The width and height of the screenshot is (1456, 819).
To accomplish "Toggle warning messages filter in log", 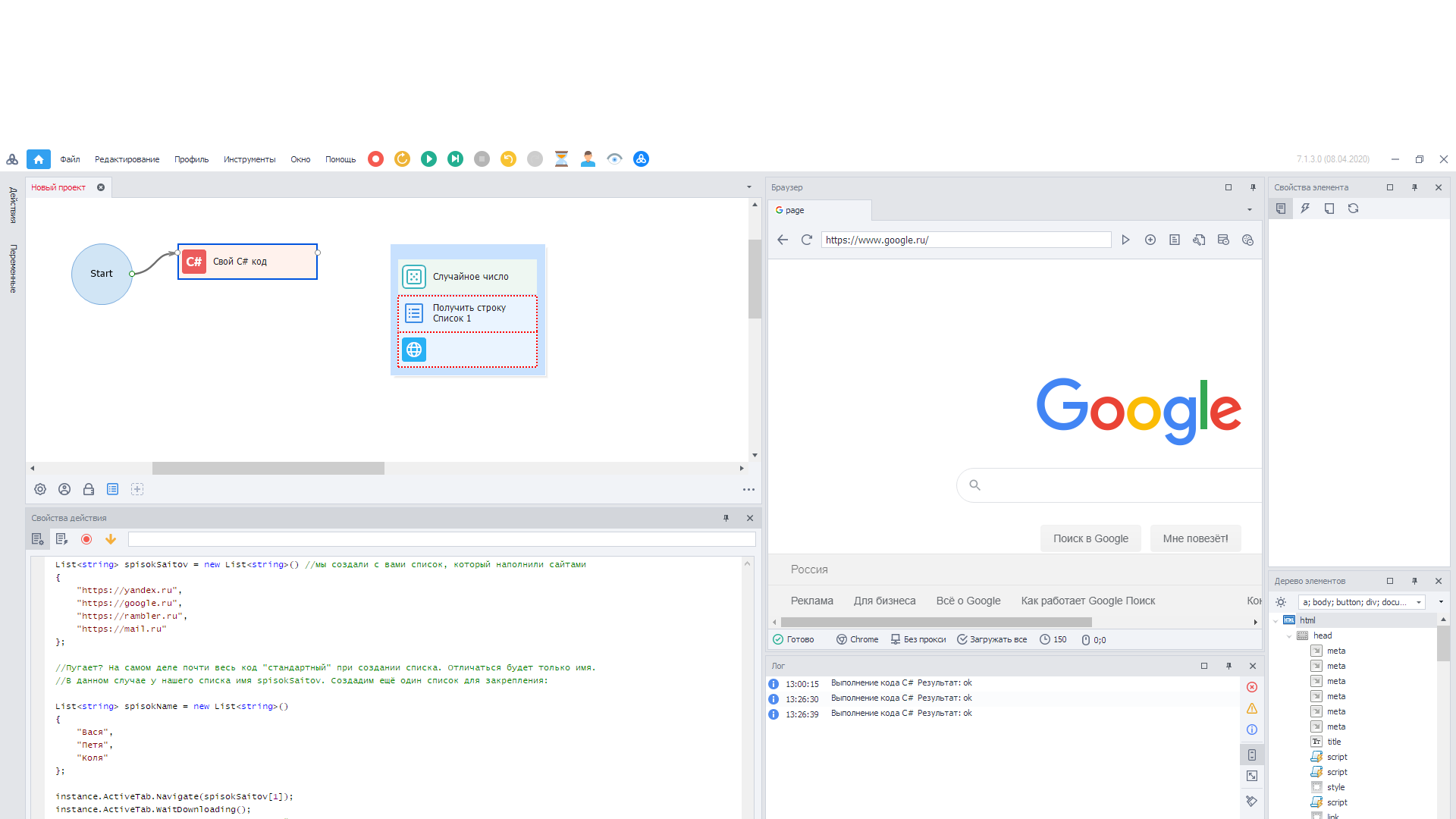I will point(1252,708).
